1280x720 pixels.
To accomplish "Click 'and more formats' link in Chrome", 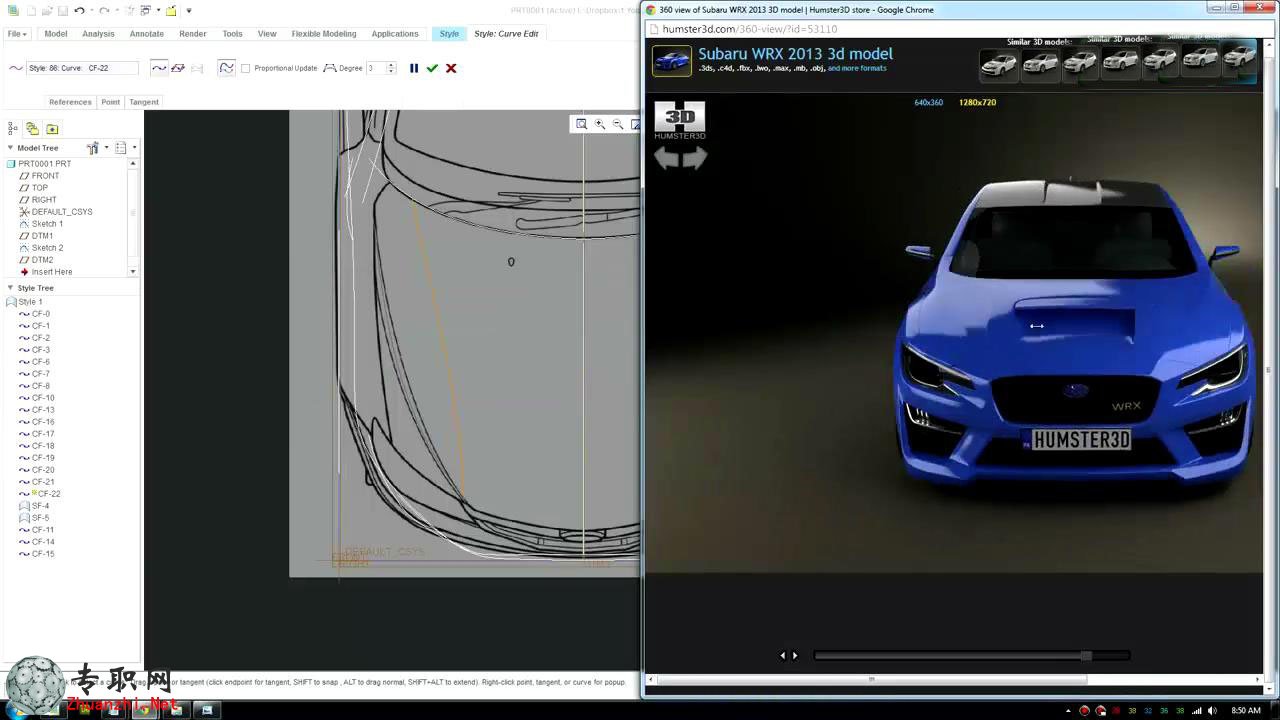I will 857,68.
